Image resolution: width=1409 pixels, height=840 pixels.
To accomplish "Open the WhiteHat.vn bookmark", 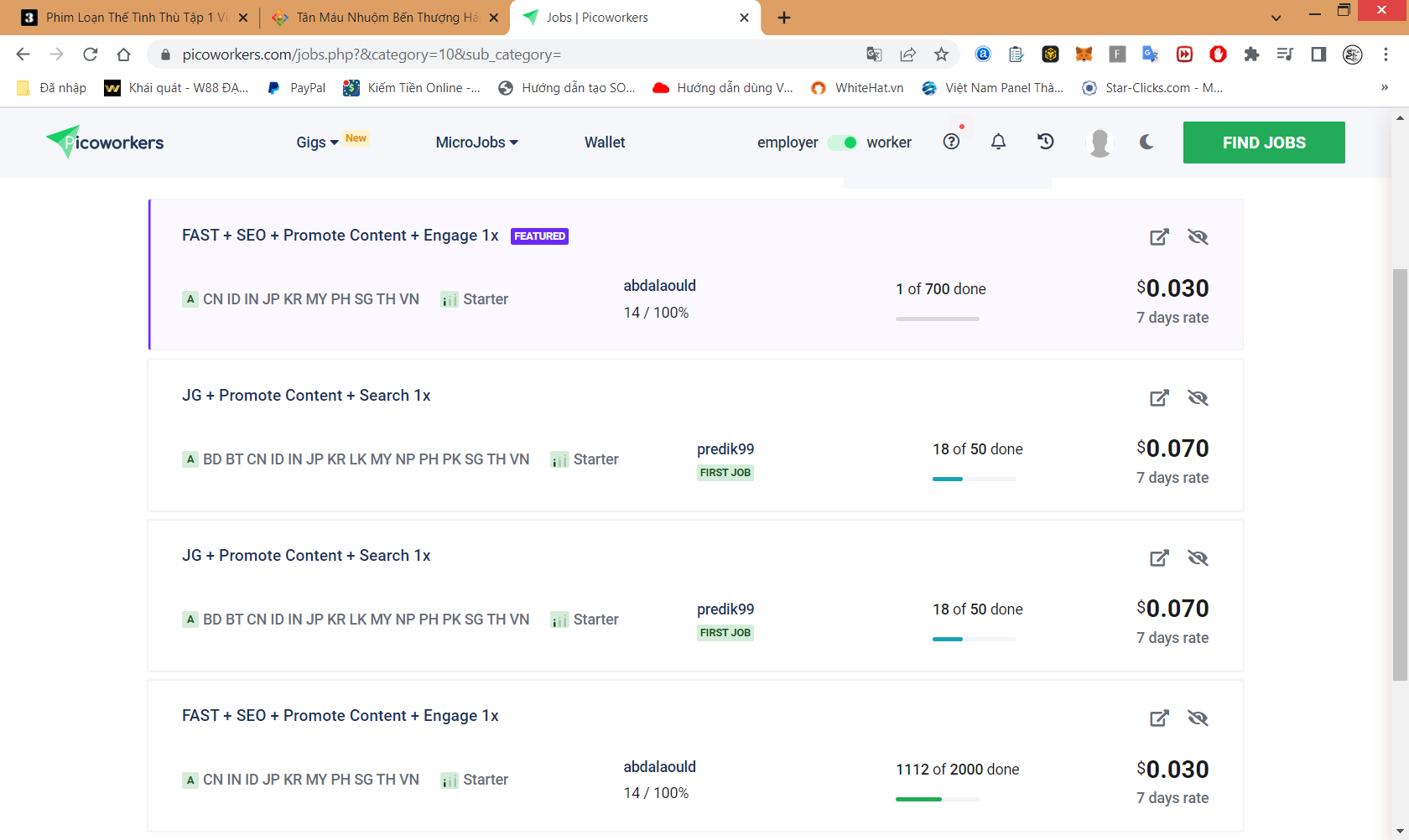I will point(857,87).
